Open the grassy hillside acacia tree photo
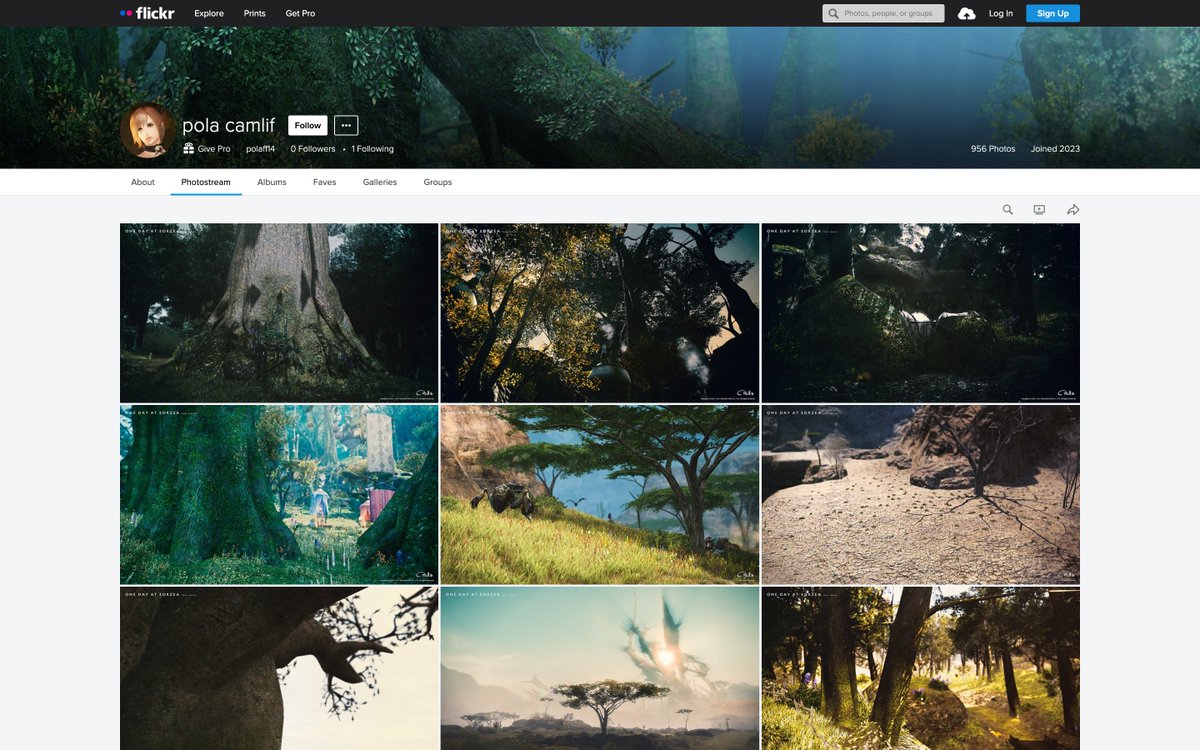 point(600,494)
